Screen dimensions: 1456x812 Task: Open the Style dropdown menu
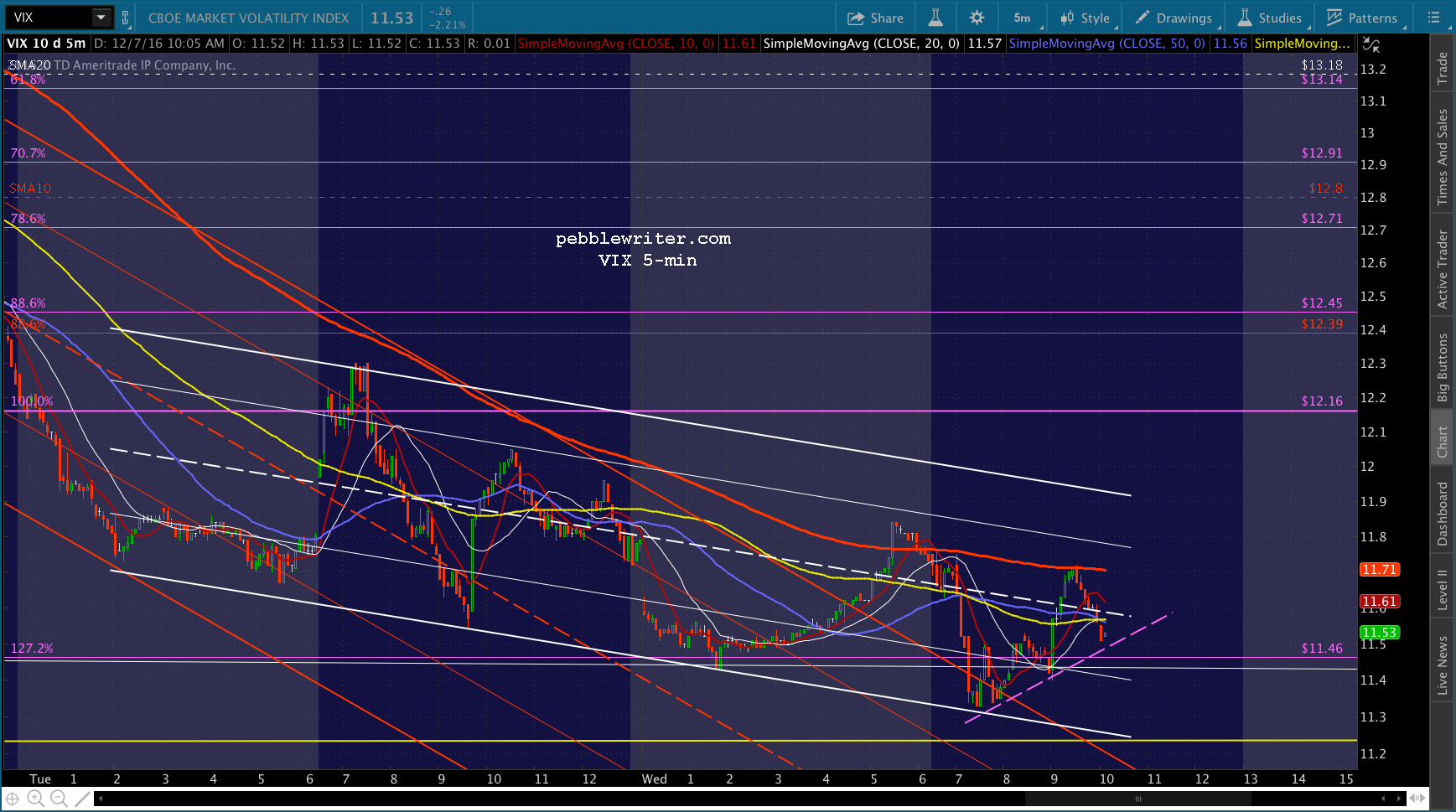pyautogui.click(x=1086, y=18)
